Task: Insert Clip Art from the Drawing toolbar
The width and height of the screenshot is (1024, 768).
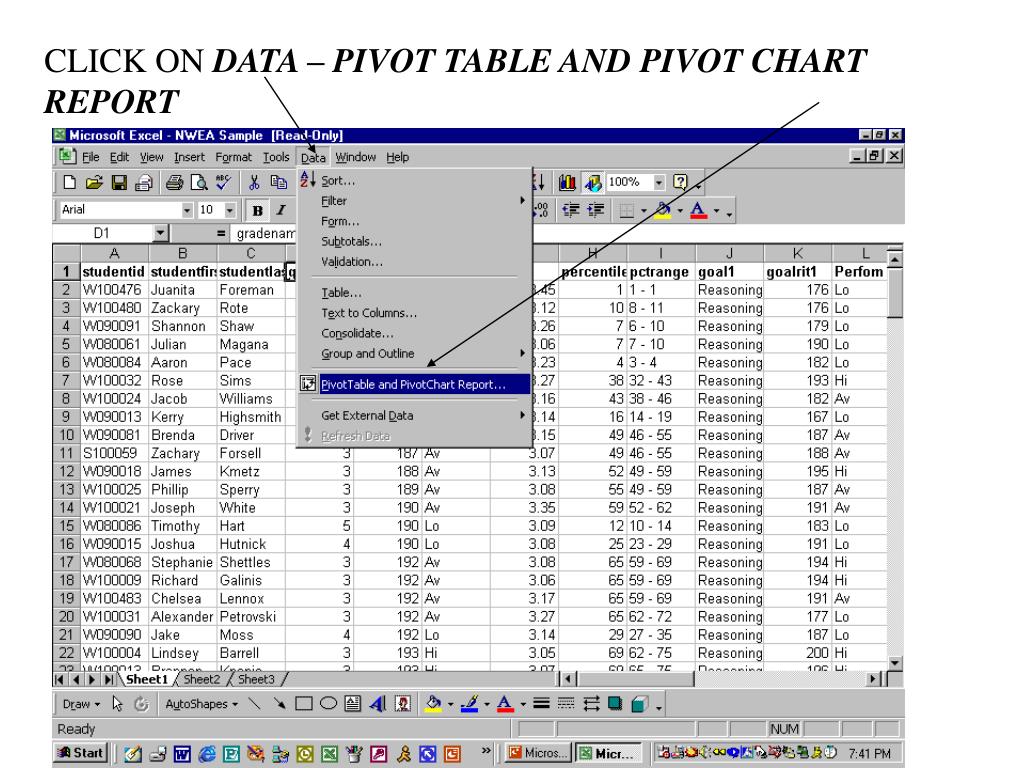Action: click(x=403, y=703)
